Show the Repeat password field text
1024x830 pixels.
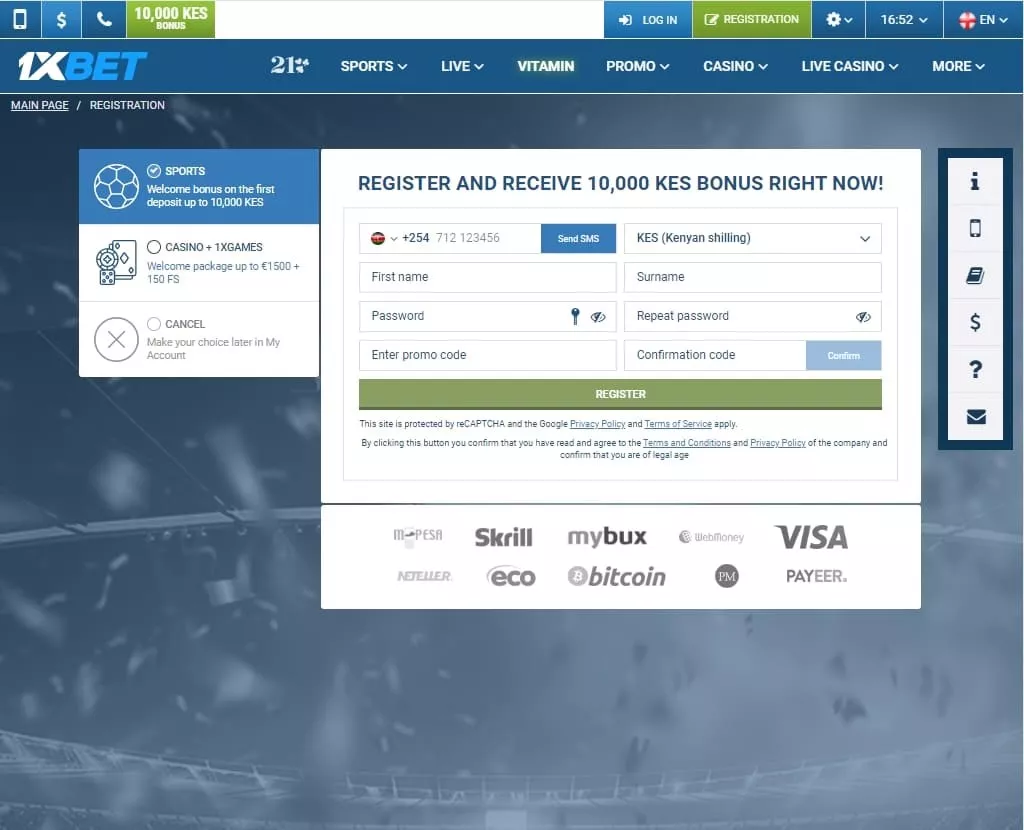tap(863, 317)
